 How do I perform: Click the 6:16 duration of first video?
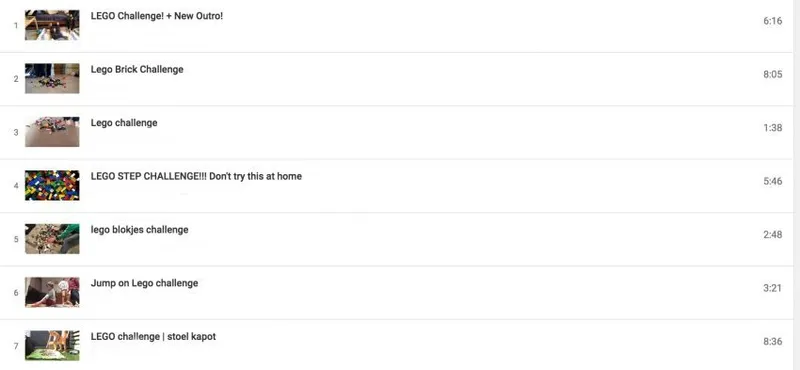[772, 21]
